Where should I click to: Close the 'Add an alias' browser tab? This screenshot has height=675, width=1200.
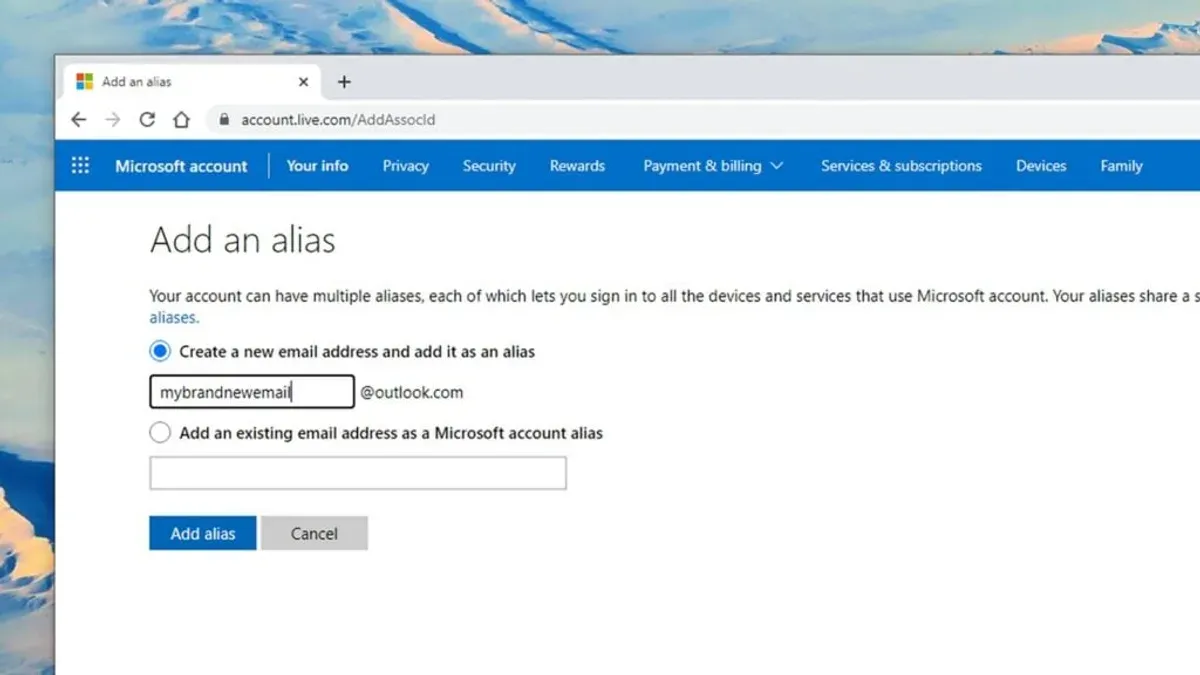pos(303,82)
